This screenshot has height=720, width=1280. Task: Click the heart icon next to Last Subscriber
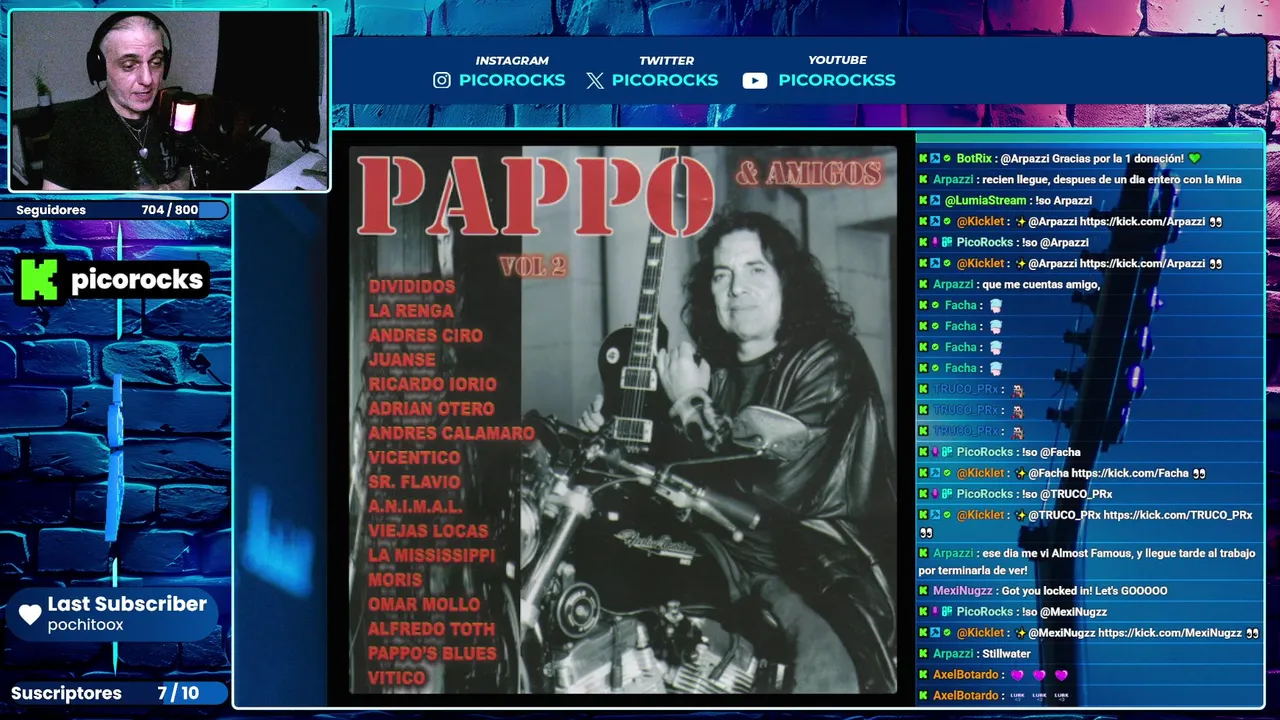point(30,614)
